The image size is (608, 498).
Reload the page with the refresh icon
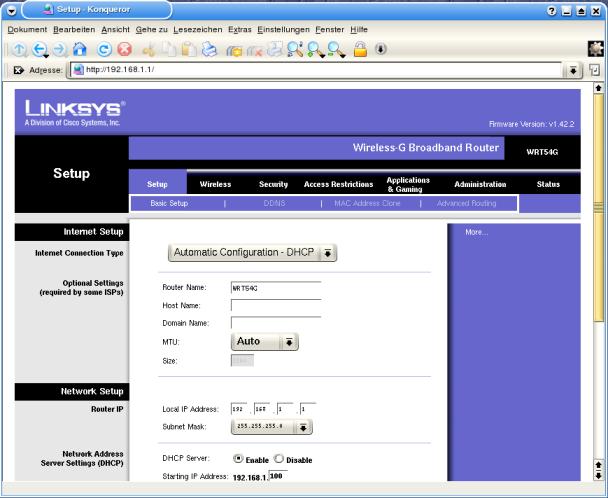pyautogui.click(x=104, y=49)
